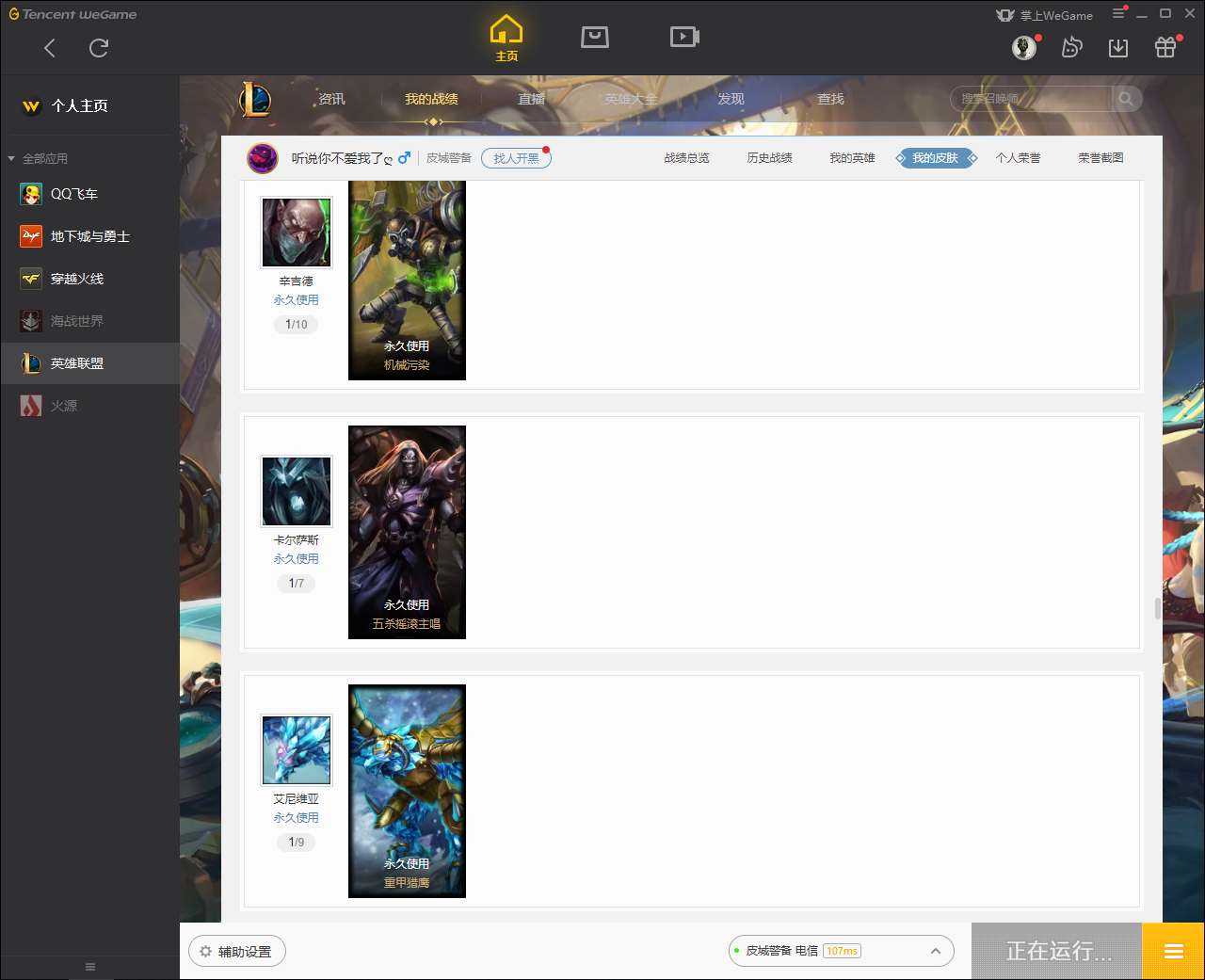Click the 辛吉德 champion portrait
Viewport: 1205px width, 980px height.
pyautogui.click(x=297, y=233)
